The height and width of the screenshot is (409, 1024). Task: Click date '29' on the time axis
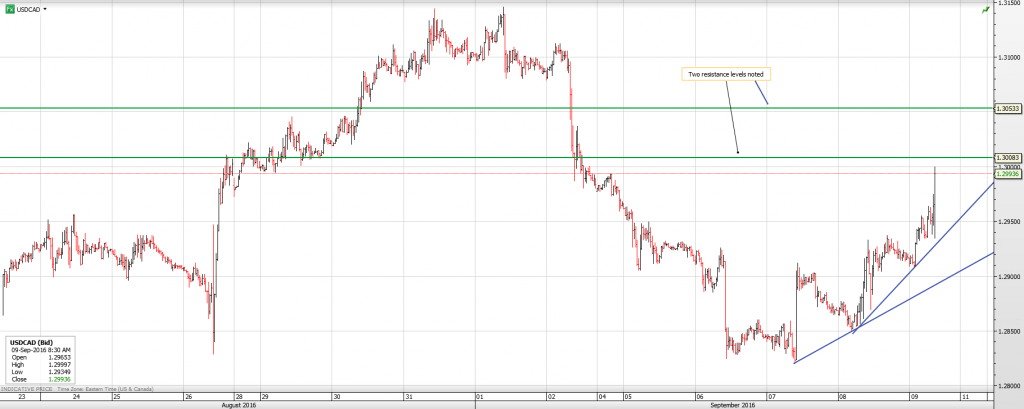coord(264,397)
